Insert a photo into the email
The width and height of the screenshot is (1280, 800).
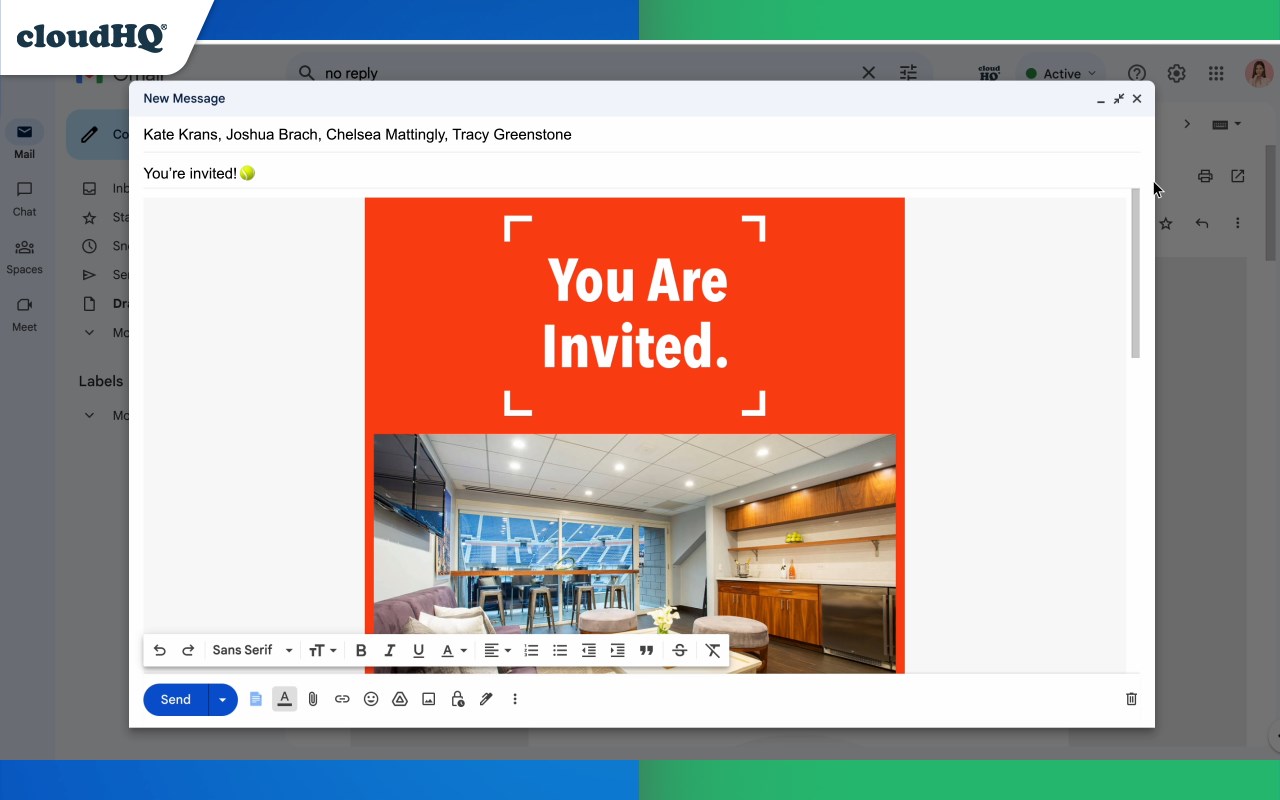click(x=429, y=699)
